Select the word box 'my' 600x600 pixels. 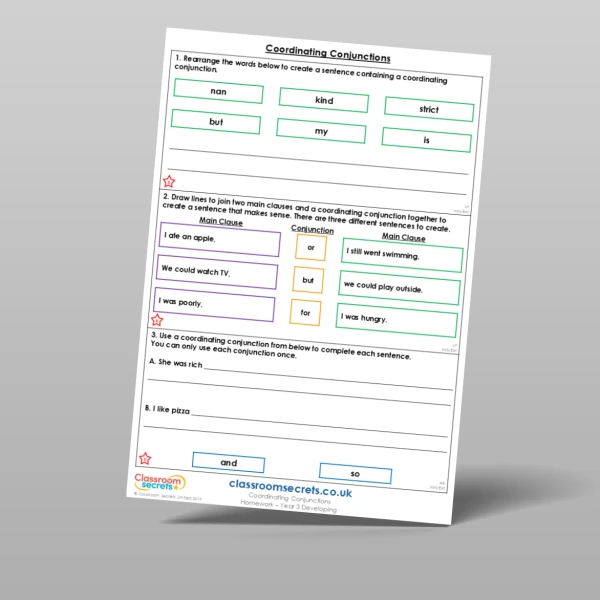click(321, 131)
